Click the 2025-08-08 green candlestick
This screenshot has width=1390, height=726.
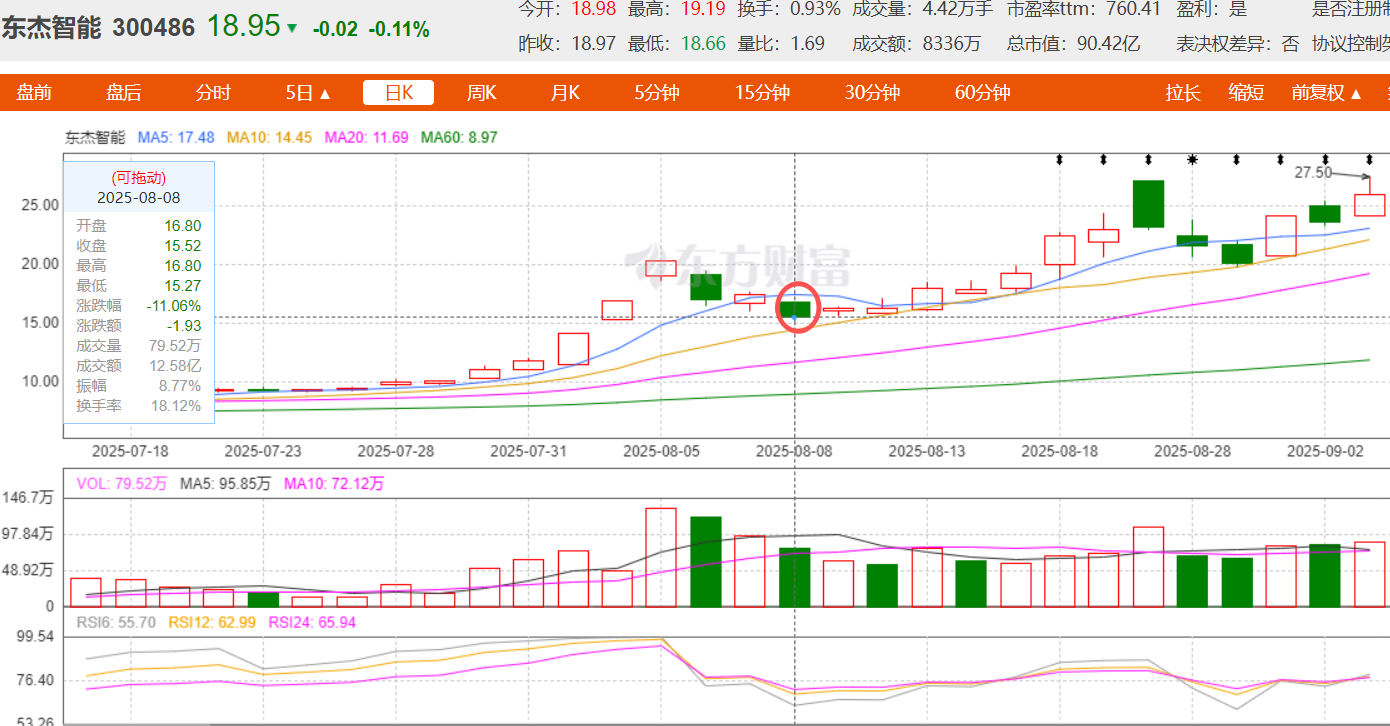(795, 309)
